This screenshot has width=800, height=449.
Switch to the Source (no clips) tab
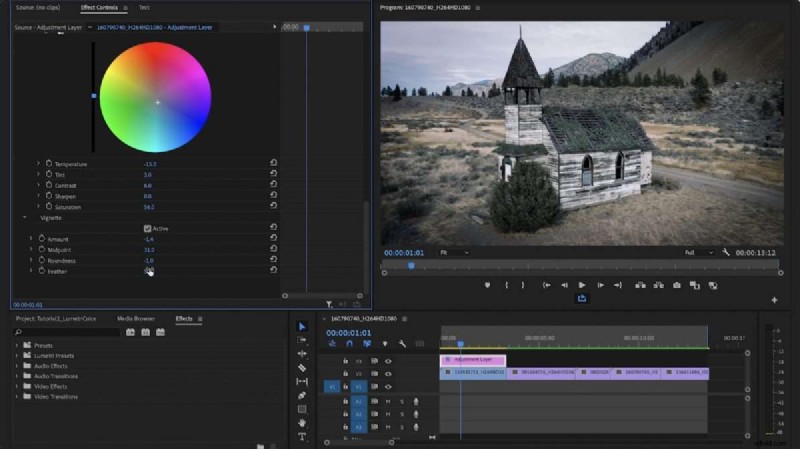(x=38, y=8)
